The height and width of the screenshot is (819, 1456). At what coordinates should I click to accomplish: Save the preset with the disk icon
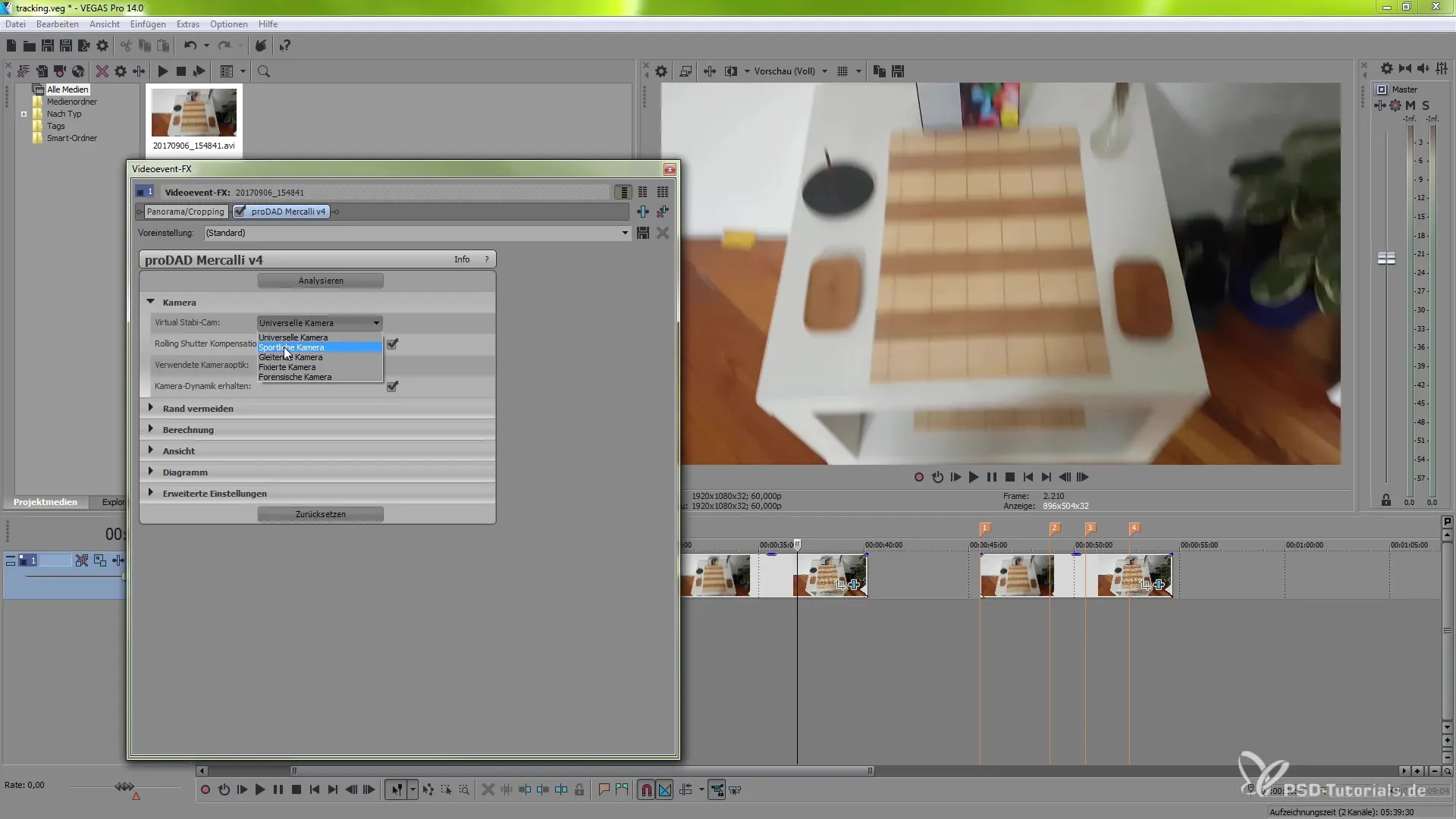[643, 233]
